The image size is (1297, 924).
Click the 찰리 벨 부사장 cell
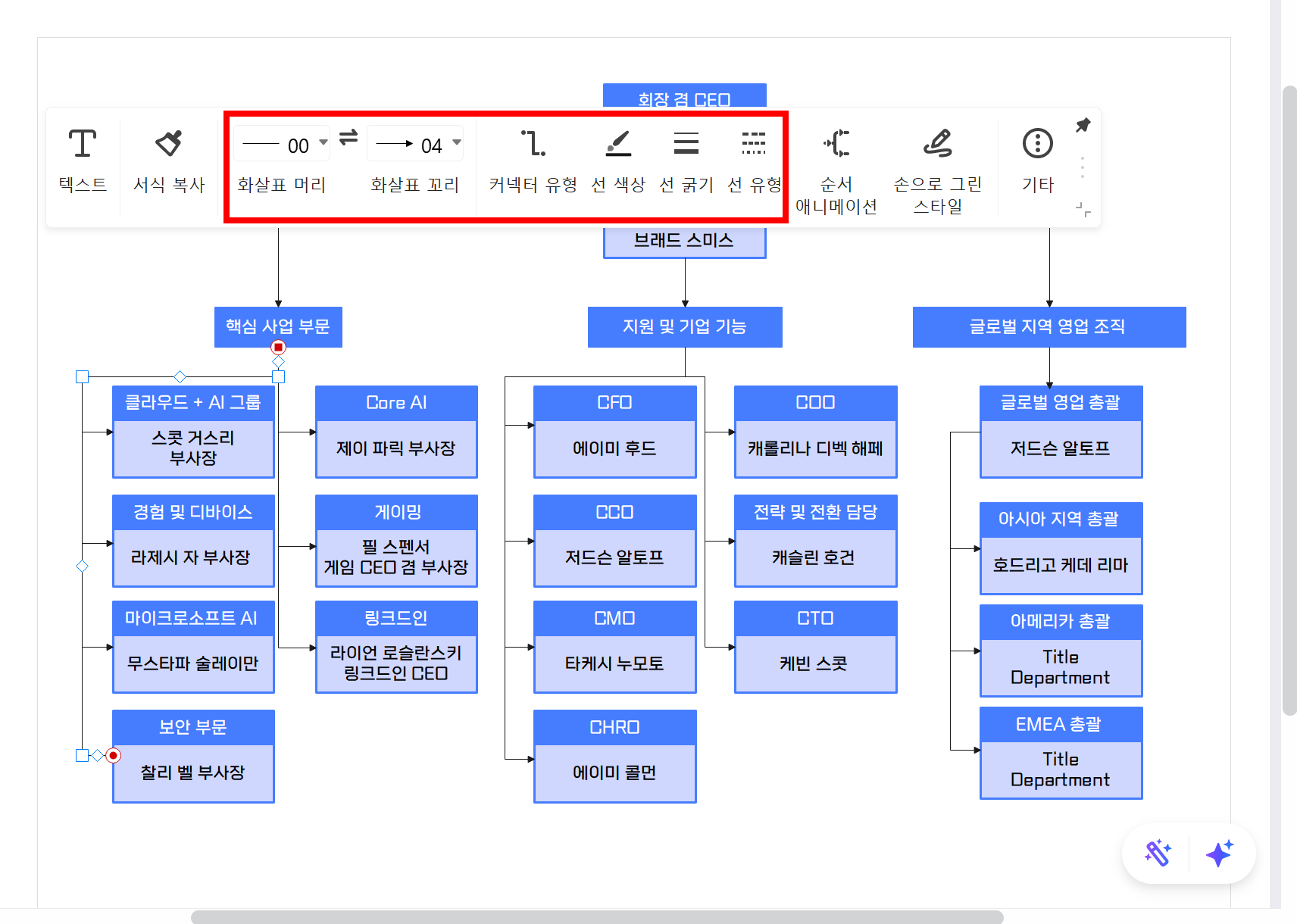(193, 773)
